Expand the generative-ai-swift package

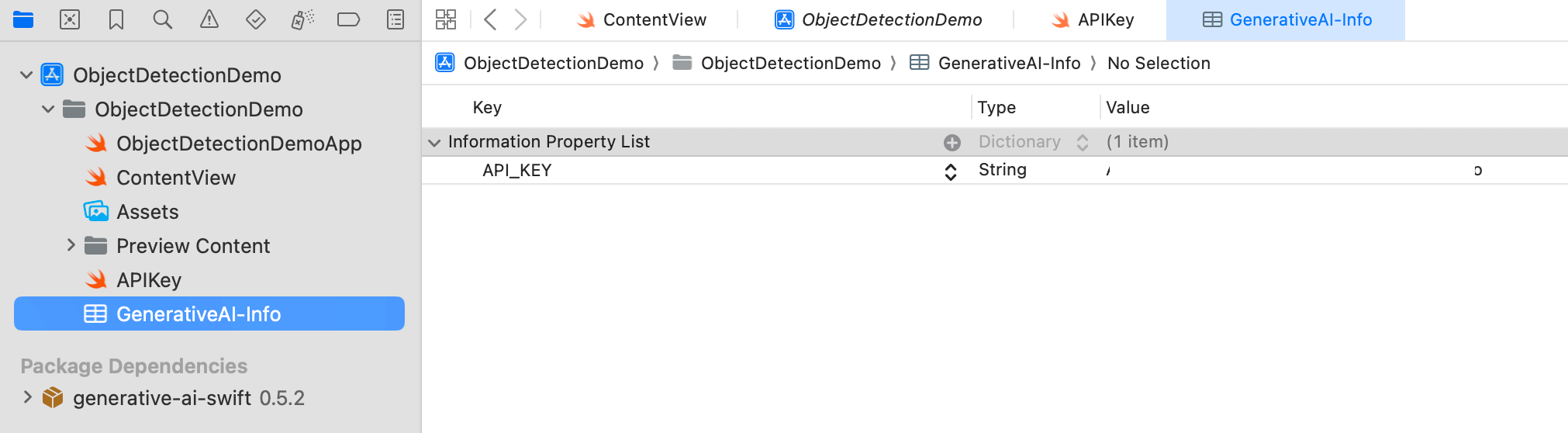click(28, 398)
